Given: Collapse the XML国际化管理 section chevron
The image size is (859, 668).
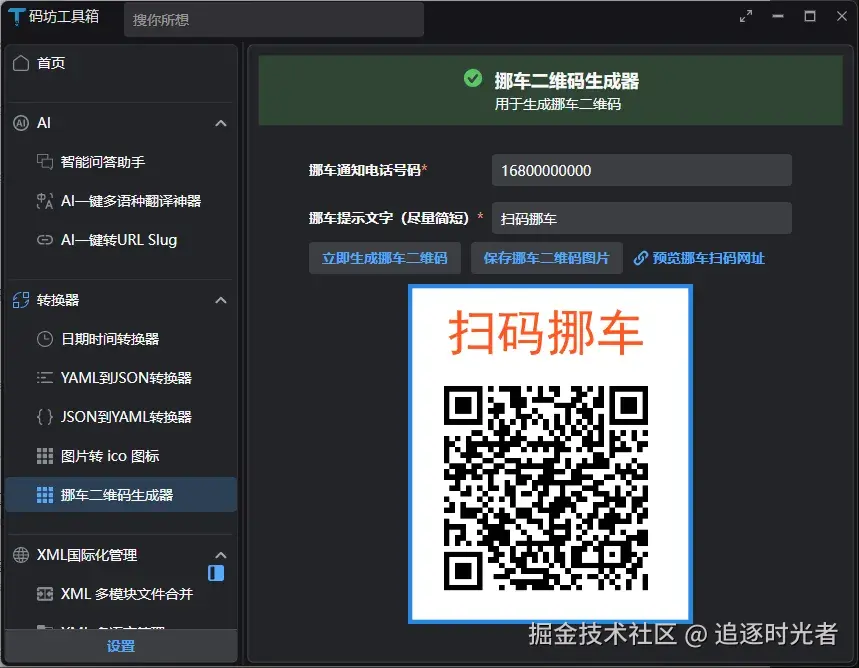Looking at the screenshot, I should click(x=221, y=555).
